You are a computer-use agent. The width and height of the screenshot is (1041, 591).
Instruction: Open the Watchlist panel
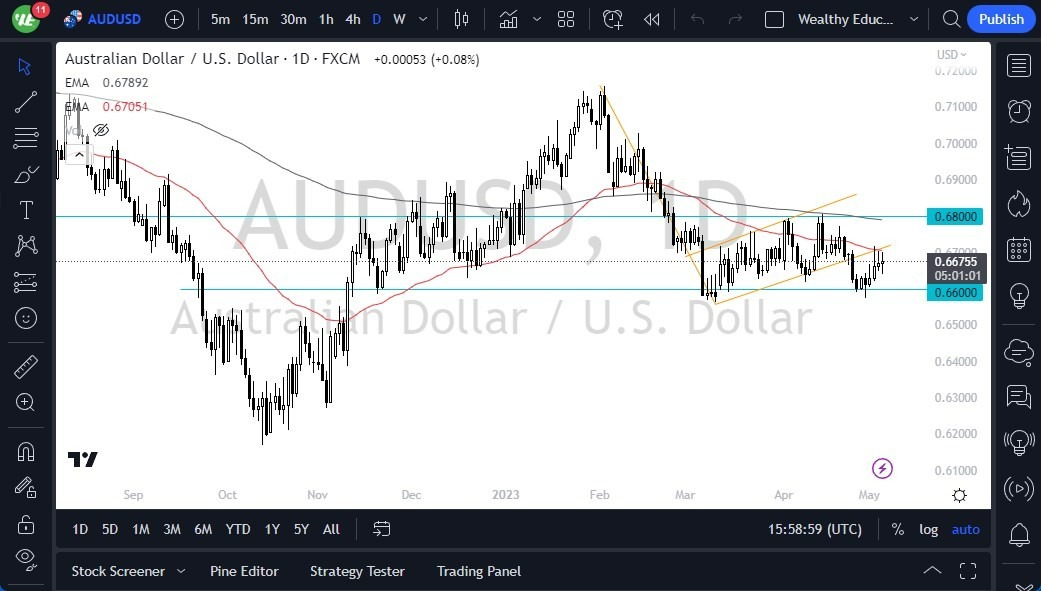click(1018, 65)
